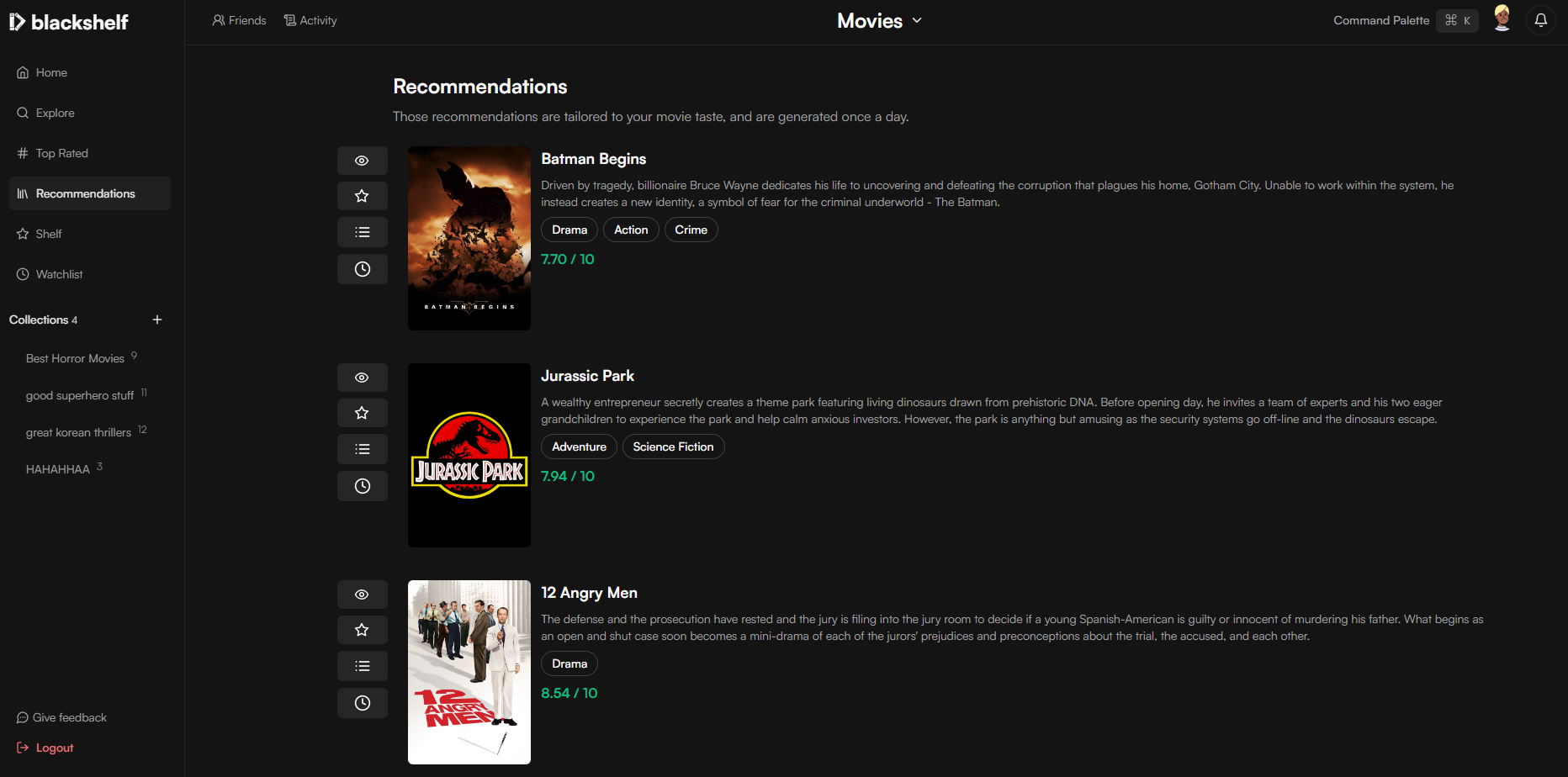The height and width of the screenshot is (777, 1568).
Task: Open Batman Begins title link
Action: [x=594, y=159]
